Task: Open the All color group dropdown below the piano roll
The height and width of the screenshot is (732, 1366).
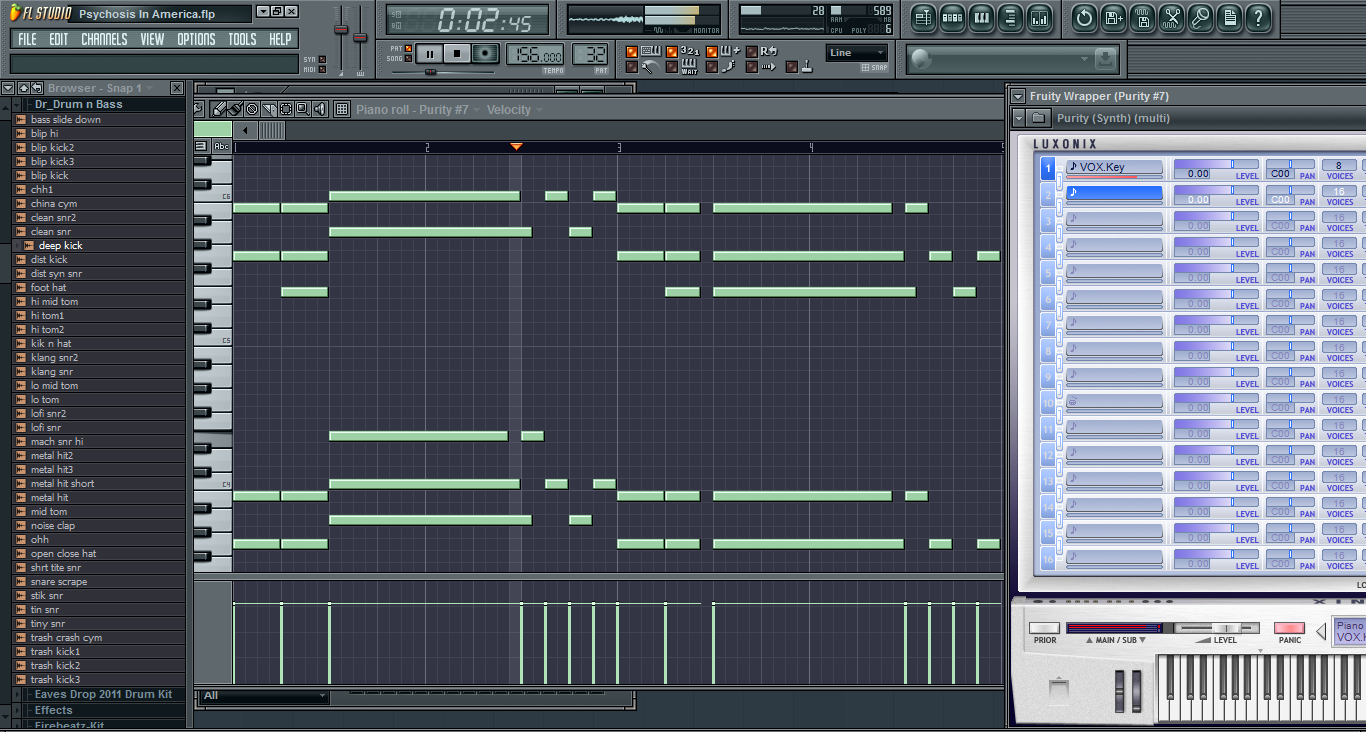Action: [264, 696]
